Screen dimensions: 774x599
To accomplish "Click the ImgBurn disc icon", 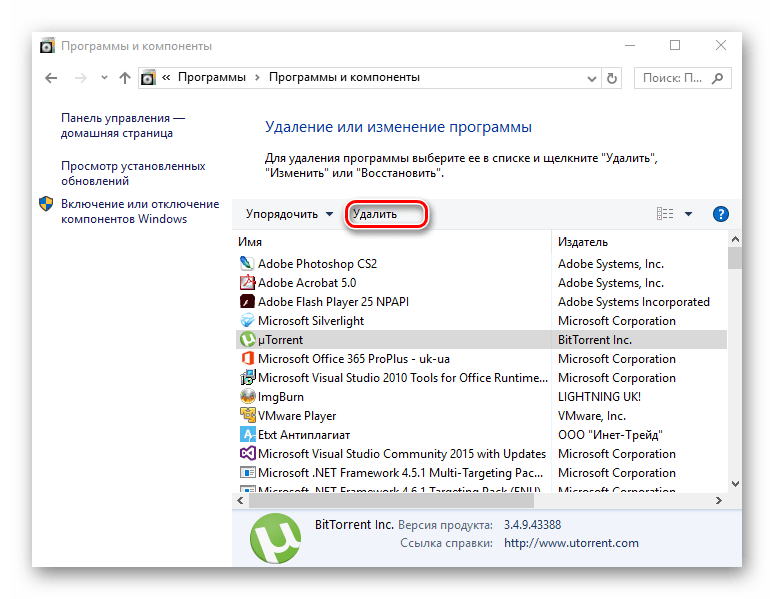I will pos(247,397).
